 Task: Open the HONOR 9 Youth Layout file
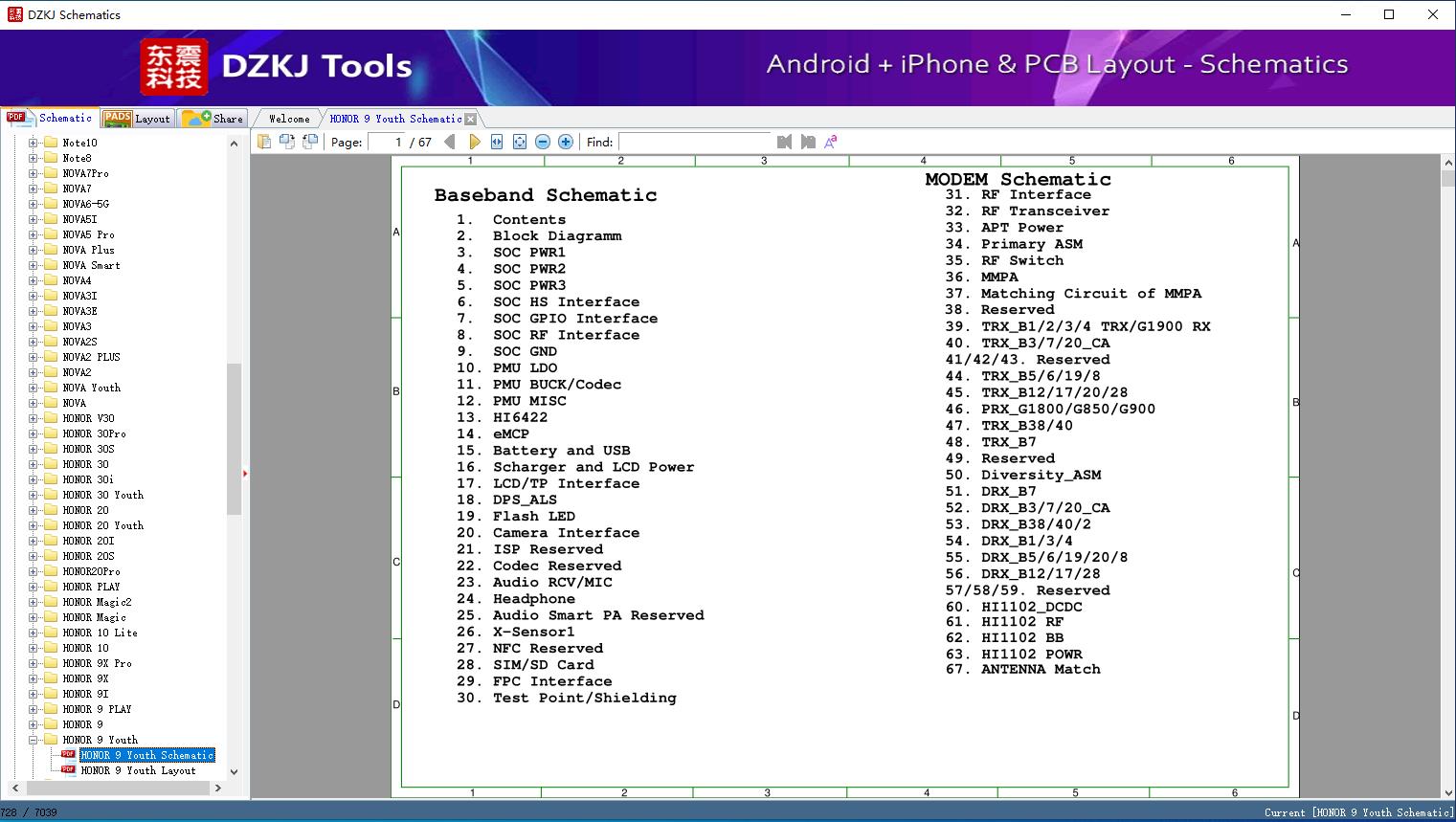click(139, 770)
